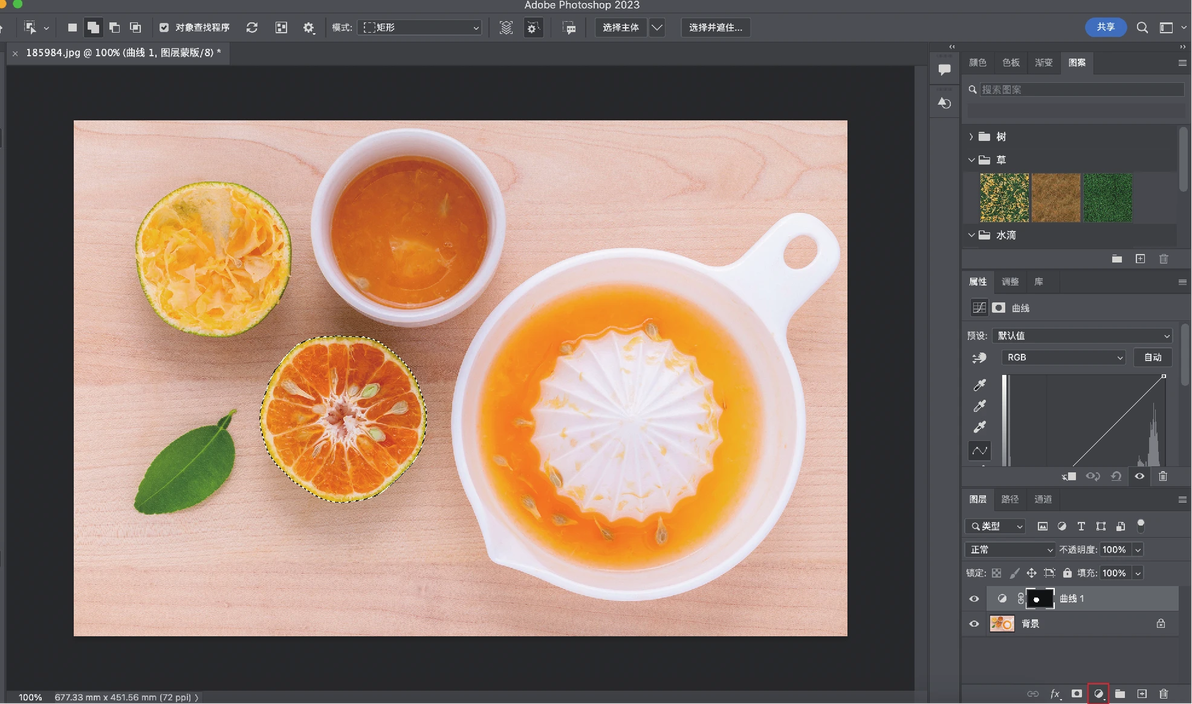Click the search icon in top bar
This screenshot has width=1192, height=704.
pyautogui.click(x=1142, y=27)
